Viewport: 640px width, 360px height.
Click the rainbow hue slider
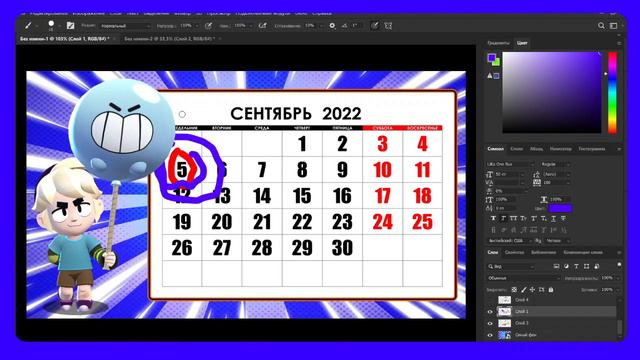pos(612,92)
